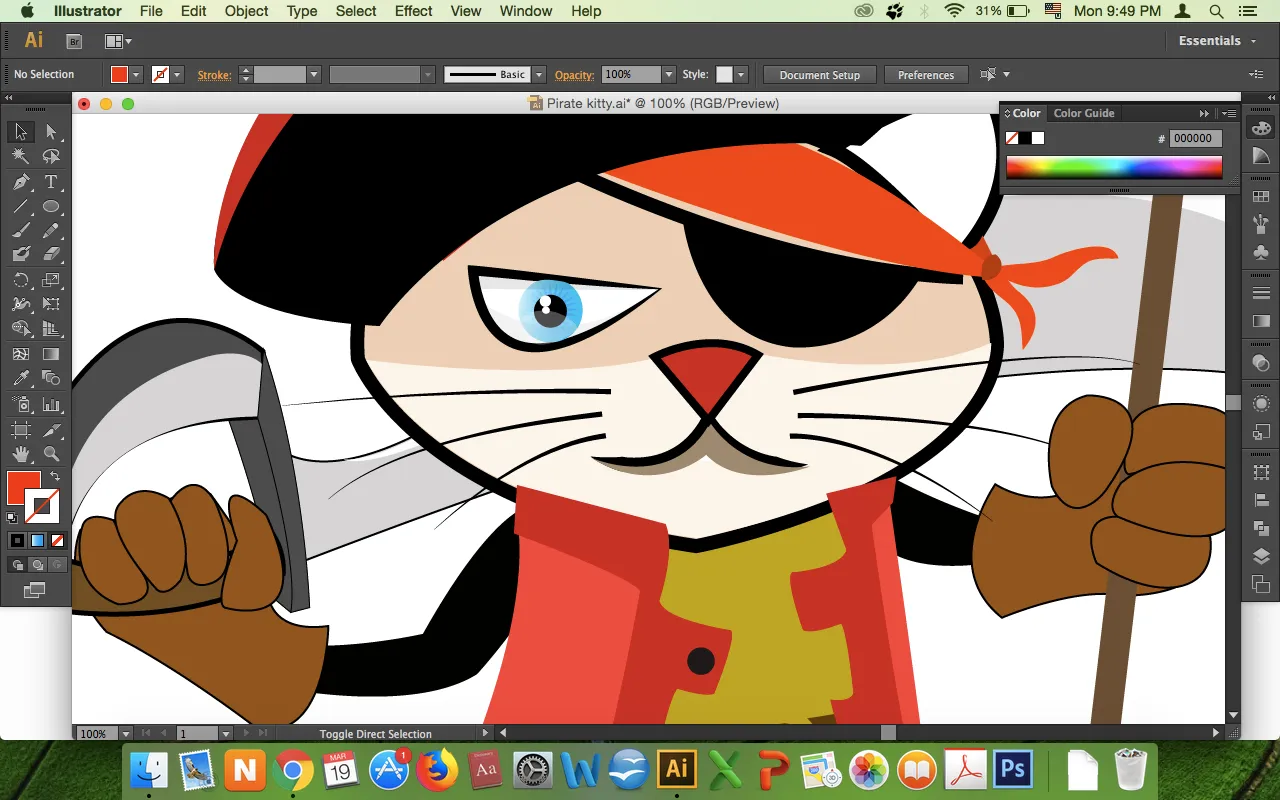The width and height of the screenshot is (1280, 800).
Task: Pick a color from the spectrum bar
Action: (x=1114, y=167)
